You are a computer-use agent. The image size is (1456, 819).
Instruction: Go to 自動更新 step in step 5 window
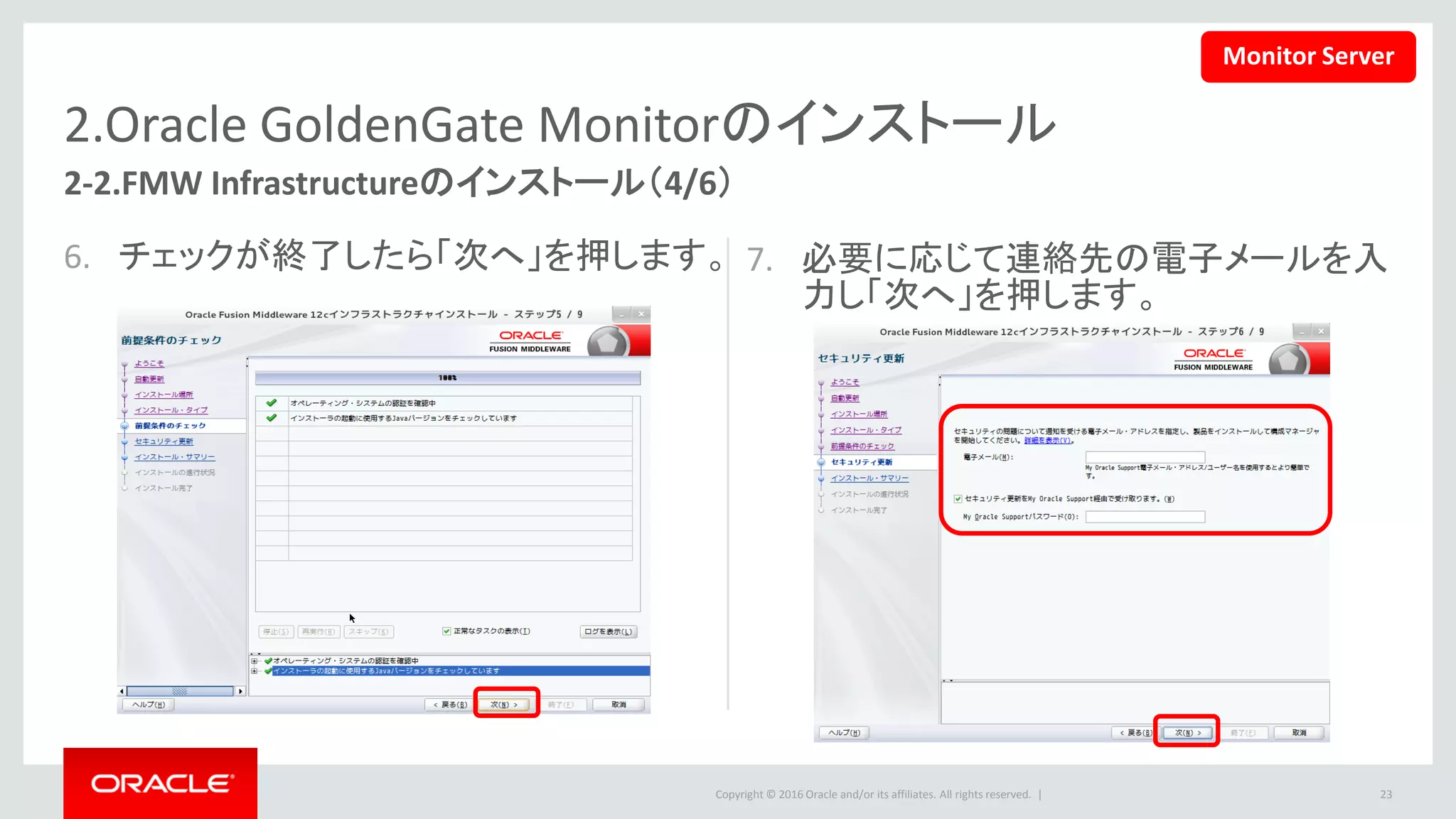pos(149,379)
